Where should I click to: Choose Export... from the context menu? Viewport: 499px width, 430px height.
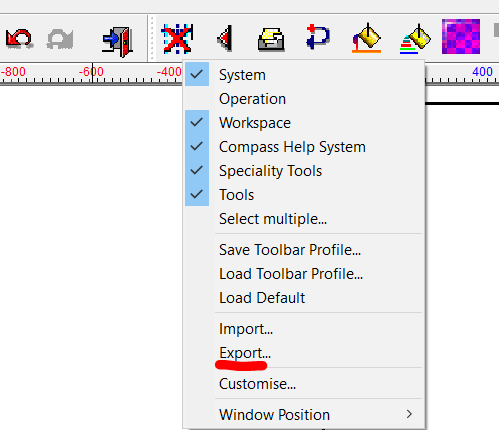304,353
